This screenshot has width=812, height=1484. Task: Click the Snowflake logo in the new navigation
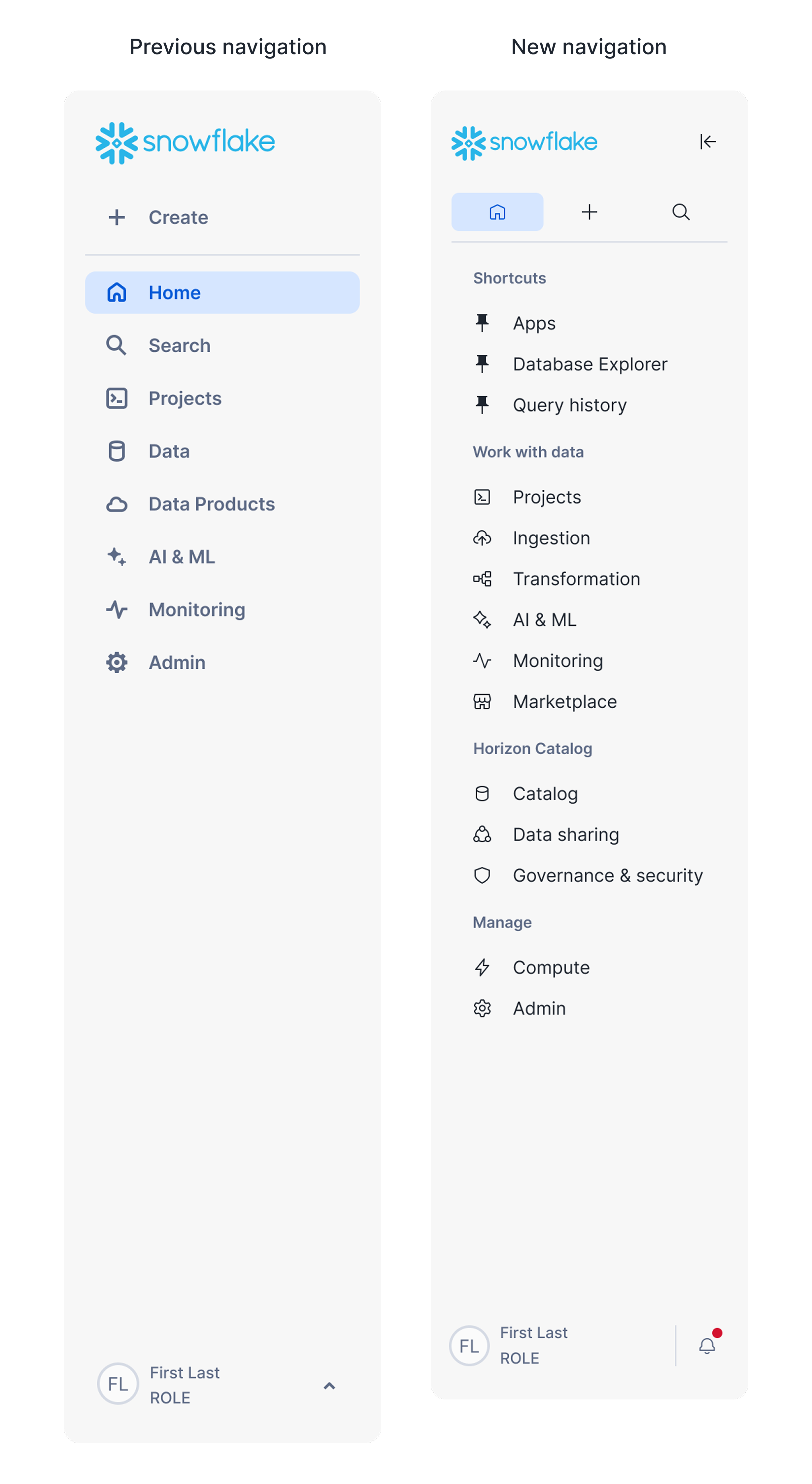[x=524, y=142]
